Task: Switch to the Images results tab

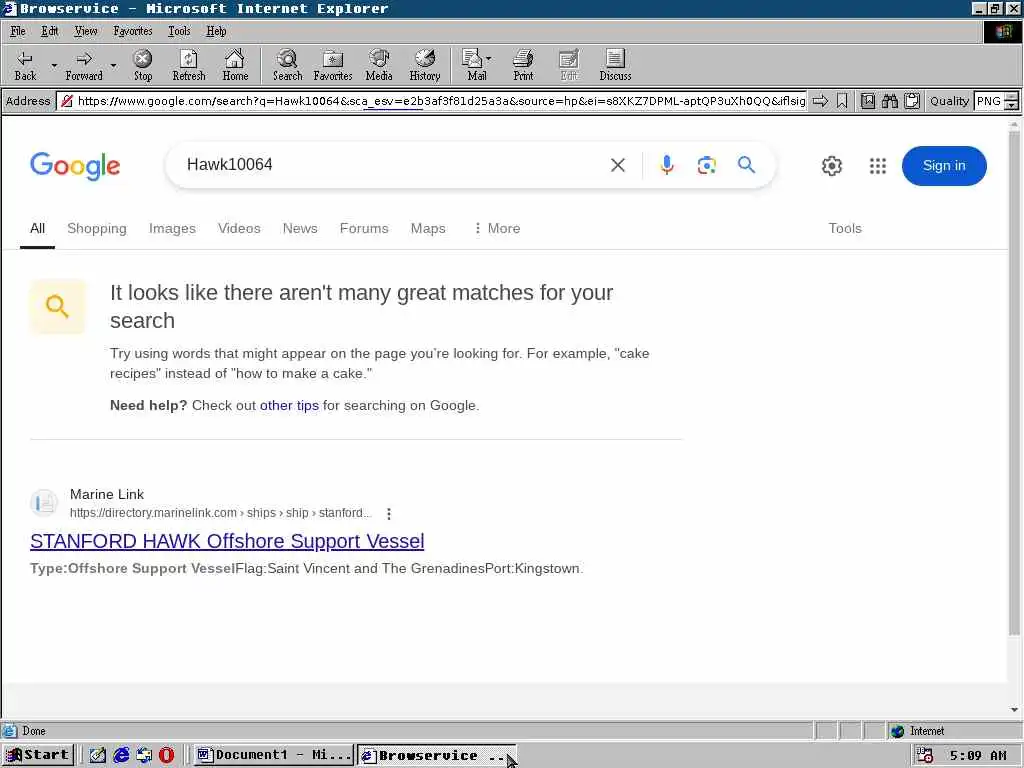Action: point(172,229)
